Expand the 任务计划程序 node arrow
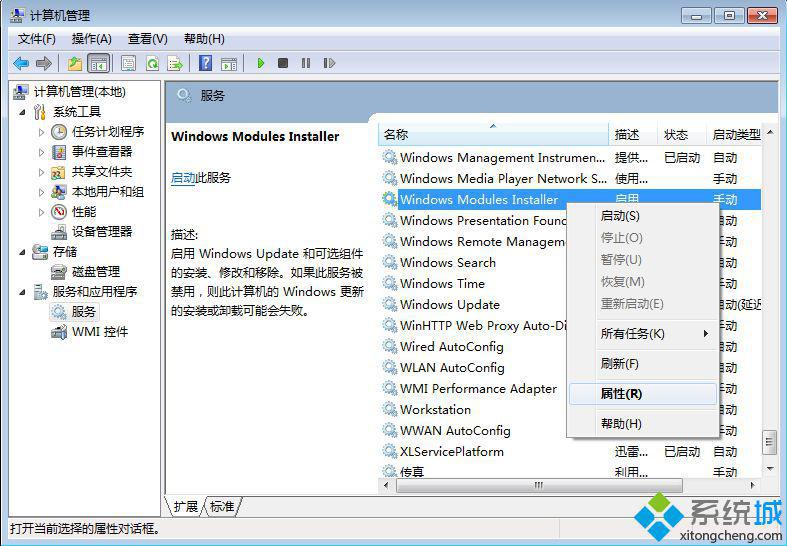787x546 pixels. pyautogui.click(x=42, y=132)
